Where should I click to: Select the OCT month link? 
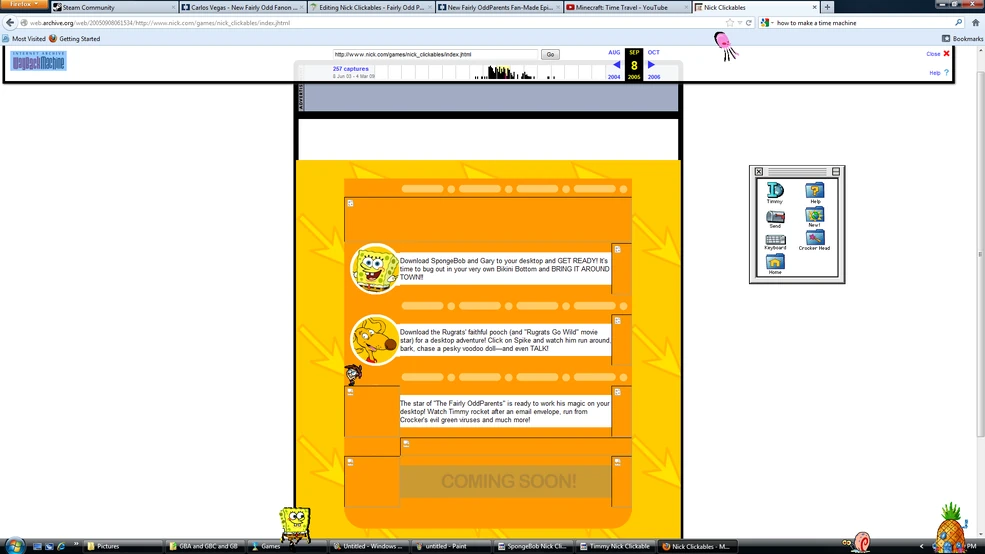pos(653,53)
